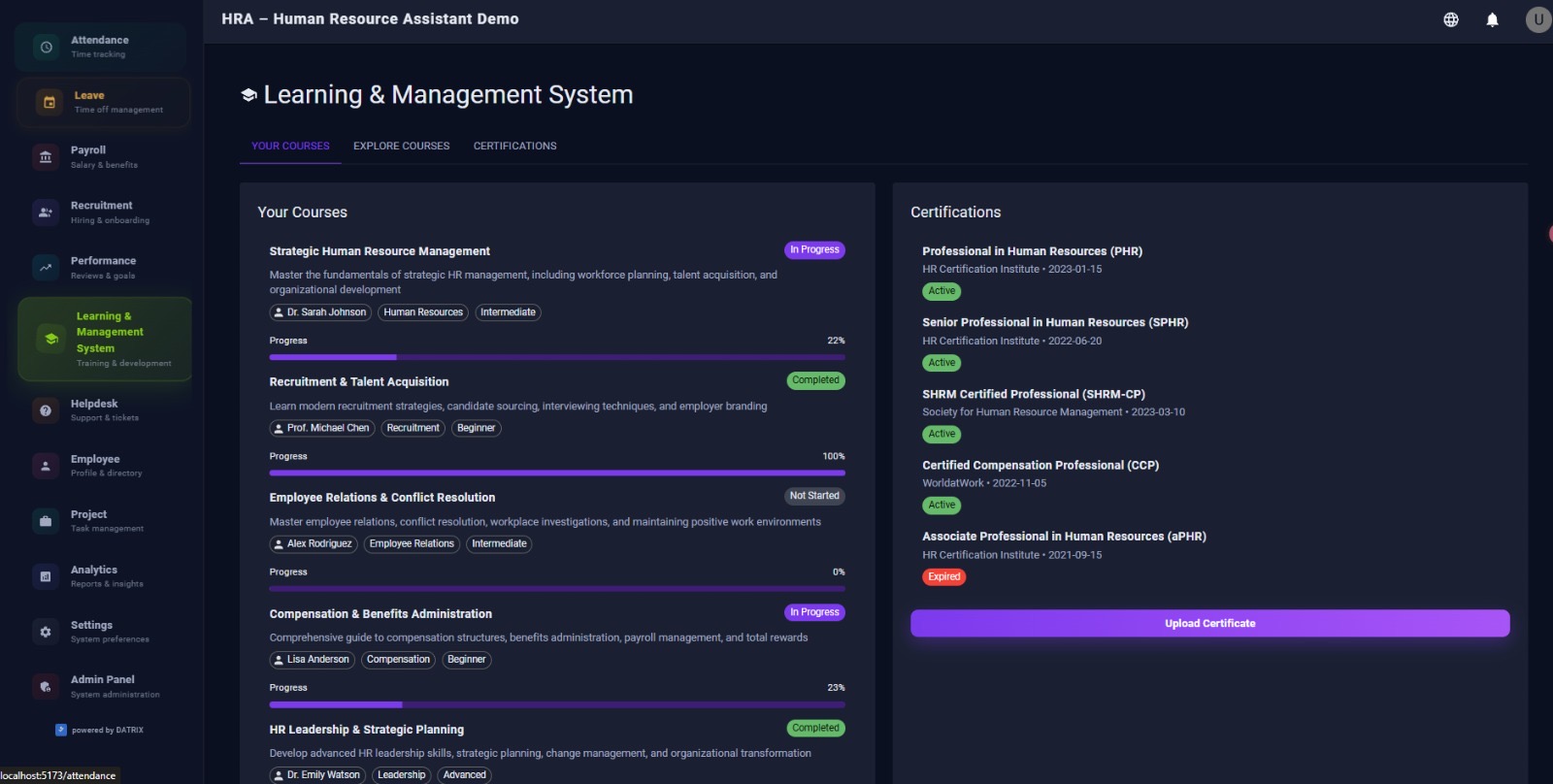Click the Upload Certificate button
The image size is (1553, 784).
pyautogui.click(x=1209, y=624)
